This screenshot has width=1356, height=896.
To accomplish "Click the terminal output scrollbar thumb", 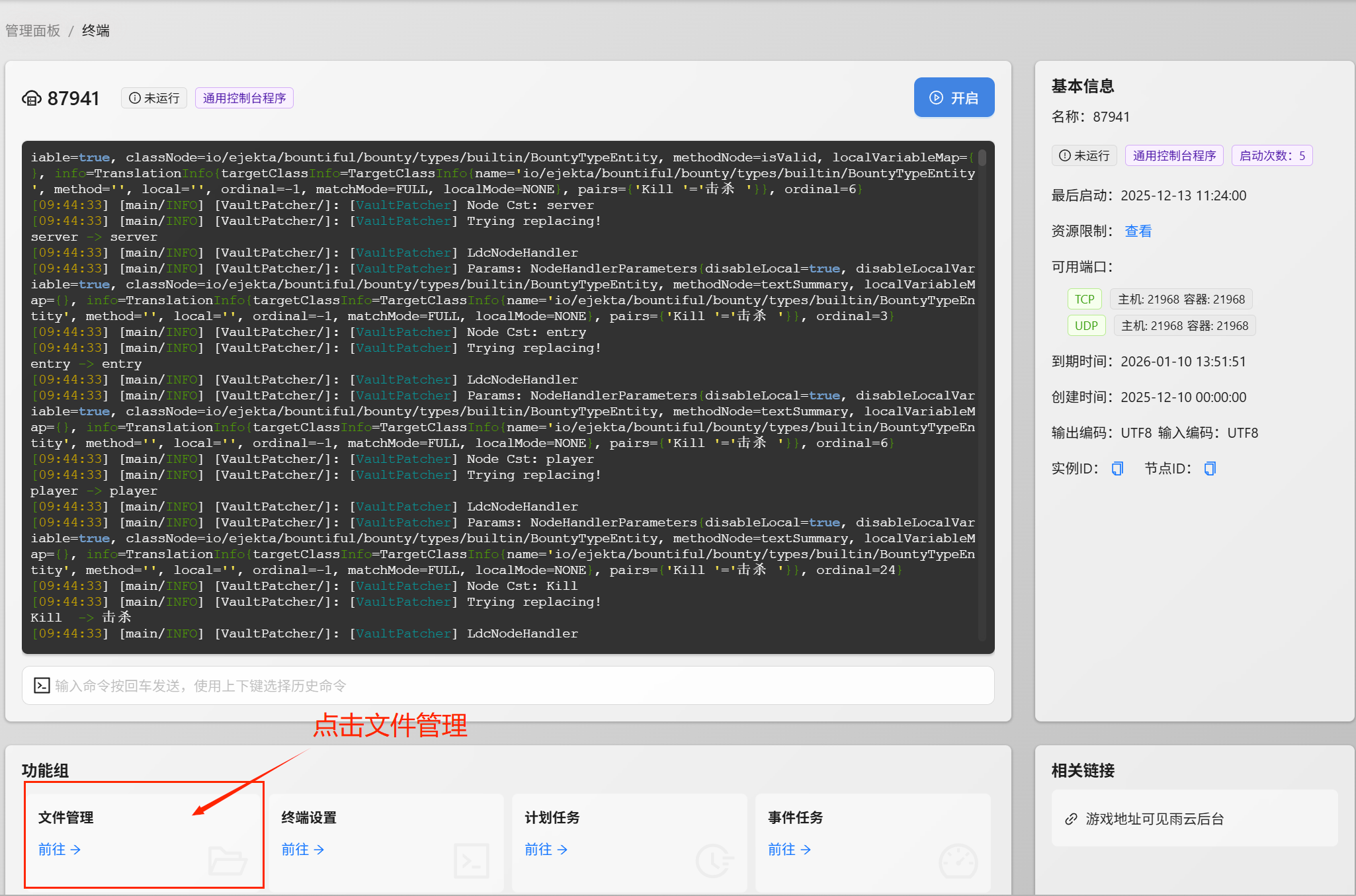I will (982, 158).
